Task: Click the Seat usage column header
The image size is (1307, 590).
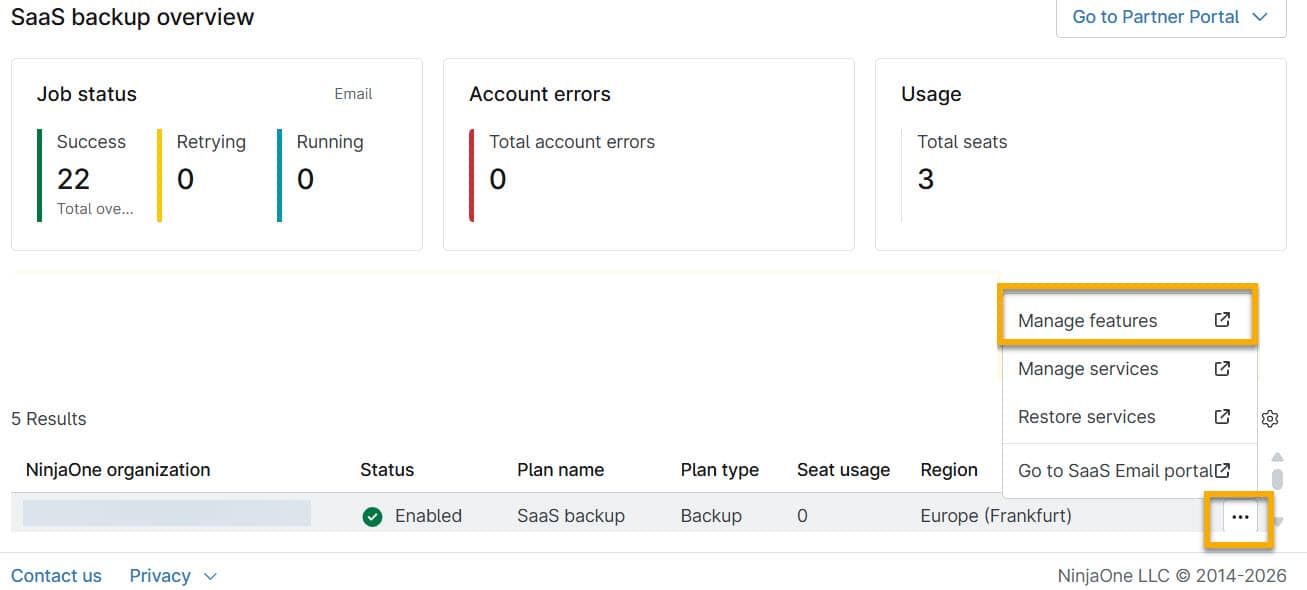Action: (x=843, y=470)
